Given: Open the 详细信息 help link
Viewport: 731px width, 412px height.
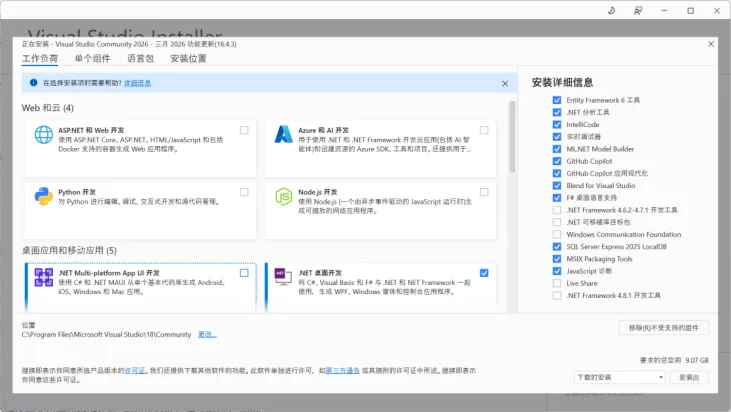Looking at the screenshot, I should click(x=138, y=83).
